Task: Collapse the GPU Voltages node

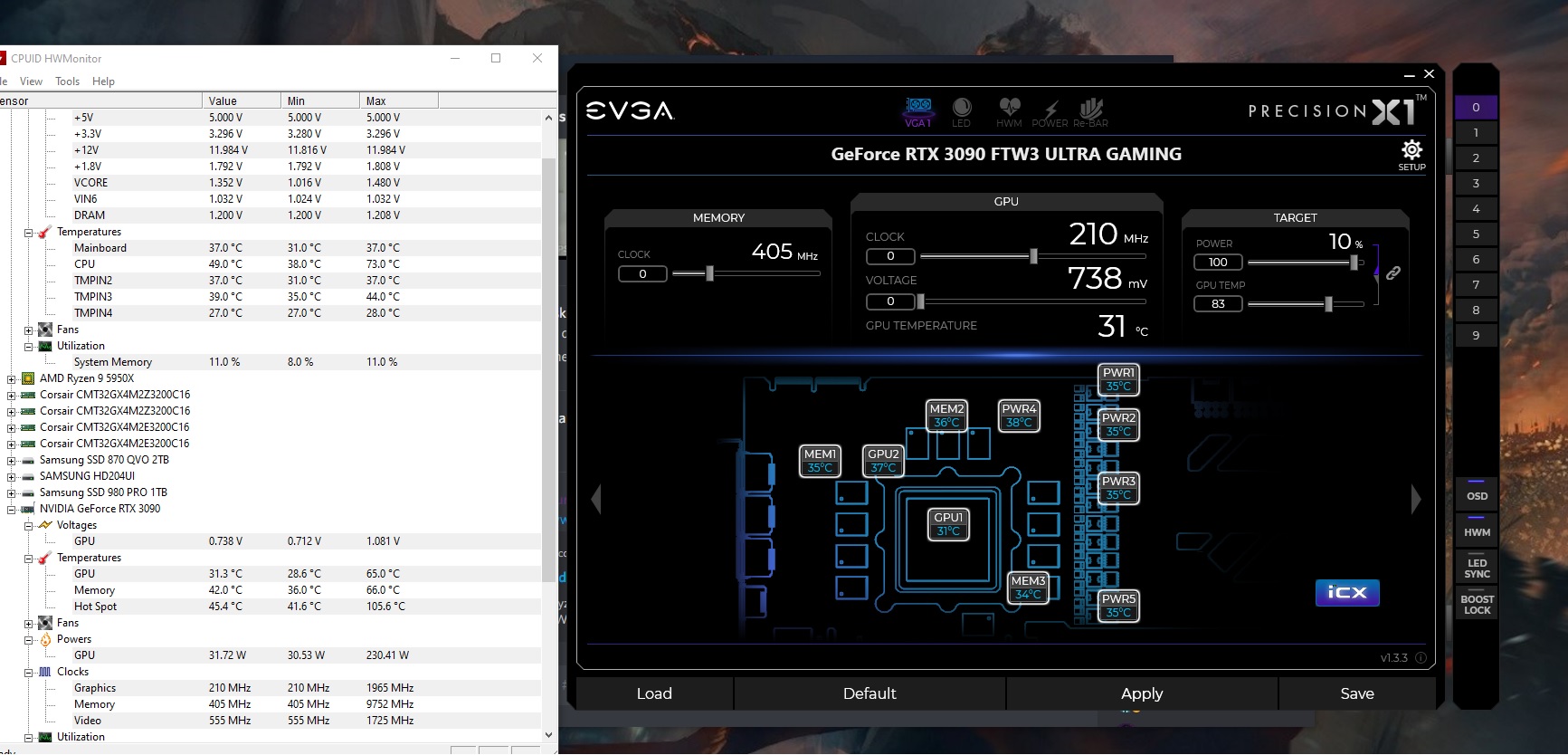Action: (28, 526)
